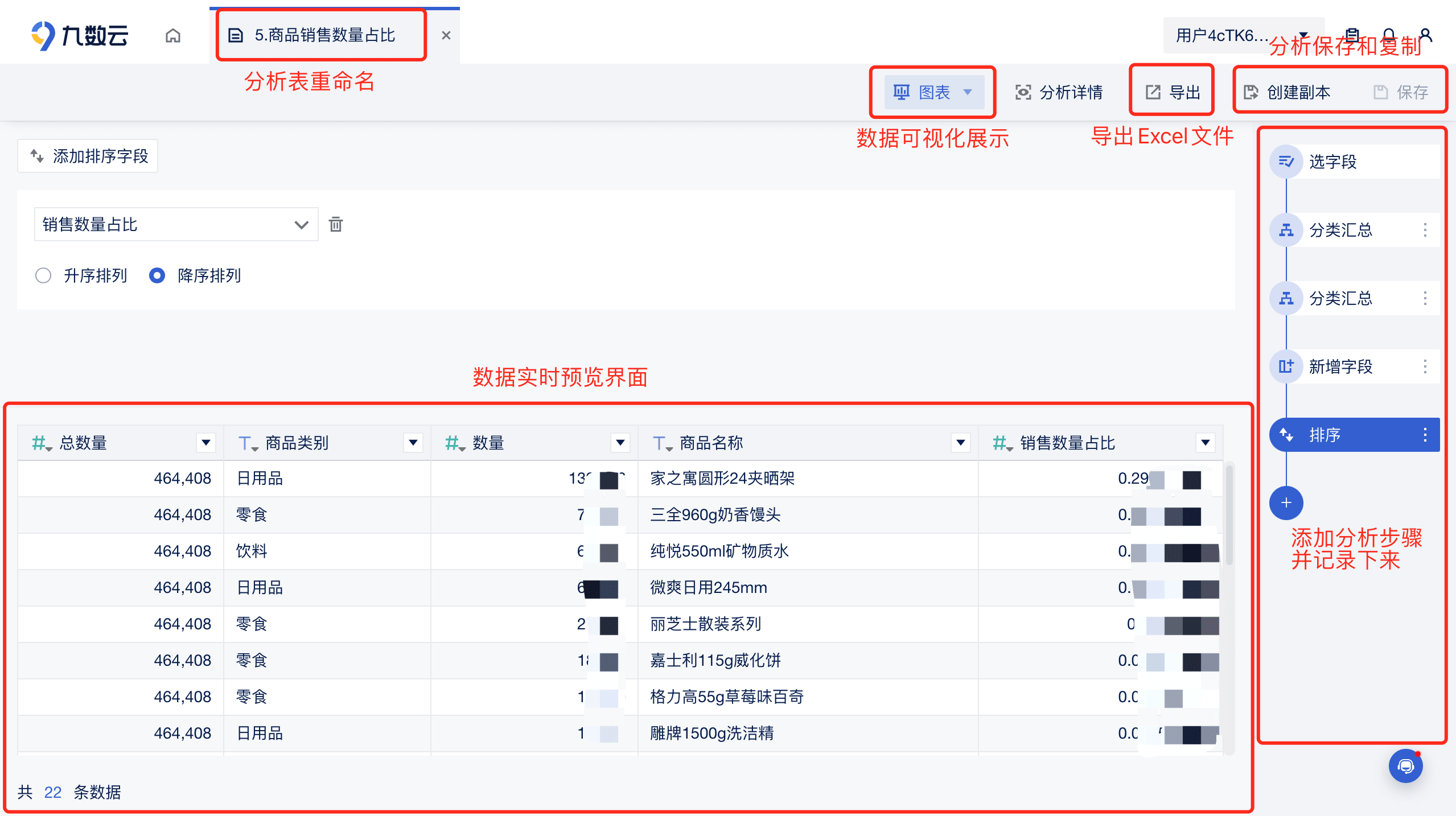
Task: Open more options for first 分类汇总
Action: coord(1425,230)
